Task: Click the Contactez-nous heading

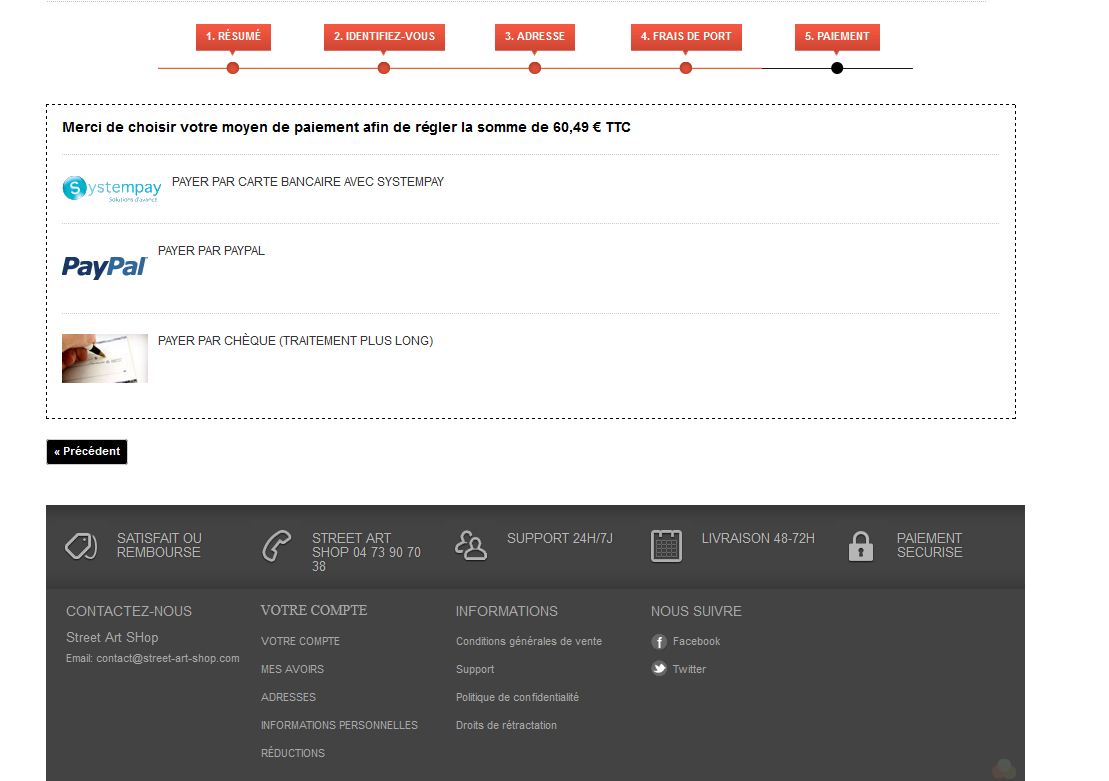Action: [129, 611]
